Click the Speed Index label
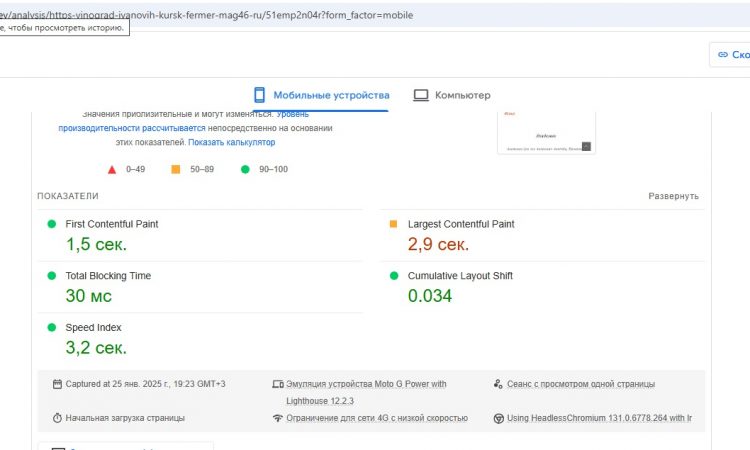750x450 pixels. click(93, 327)
